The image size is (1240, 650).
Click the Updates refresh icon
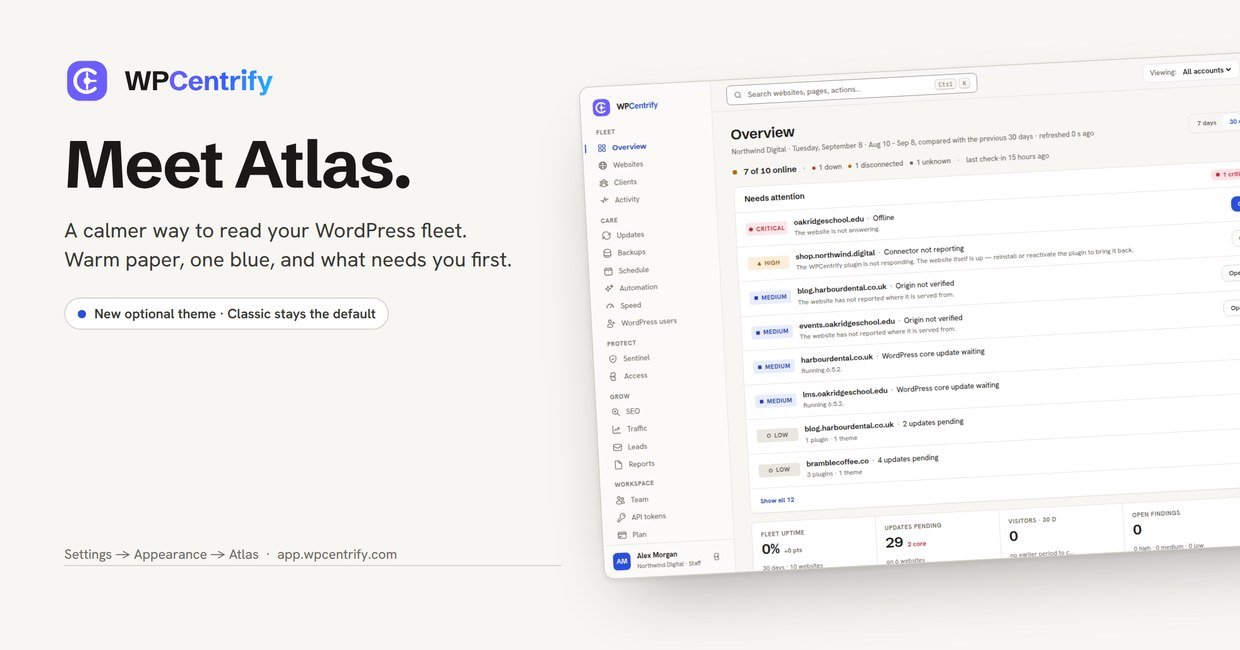coord(607,236)
